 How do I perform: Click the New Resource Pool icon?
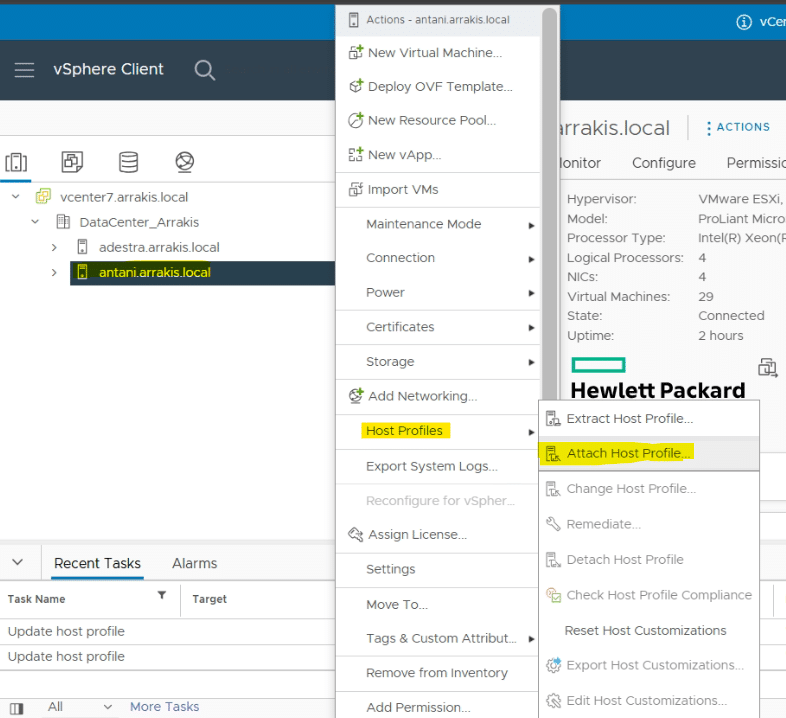click(355, 120)
